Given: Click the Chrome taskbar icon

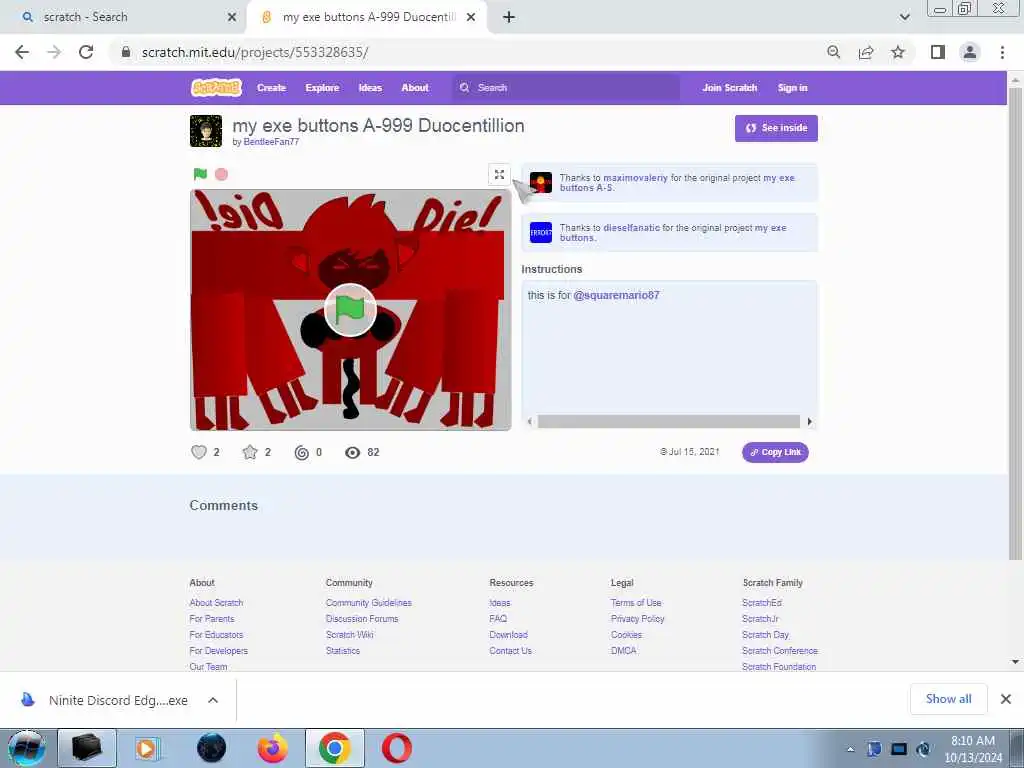Looking at the screenshot, I should [334, 748].
